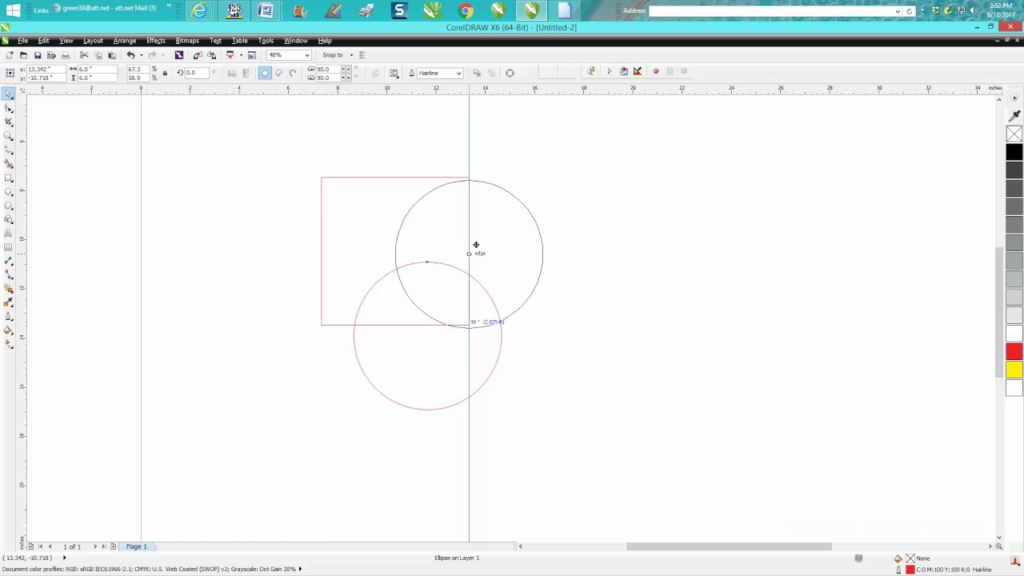Select the Pick tool in toolbox
This screenshot has width=1024, height=576.
tap(8, 94)
